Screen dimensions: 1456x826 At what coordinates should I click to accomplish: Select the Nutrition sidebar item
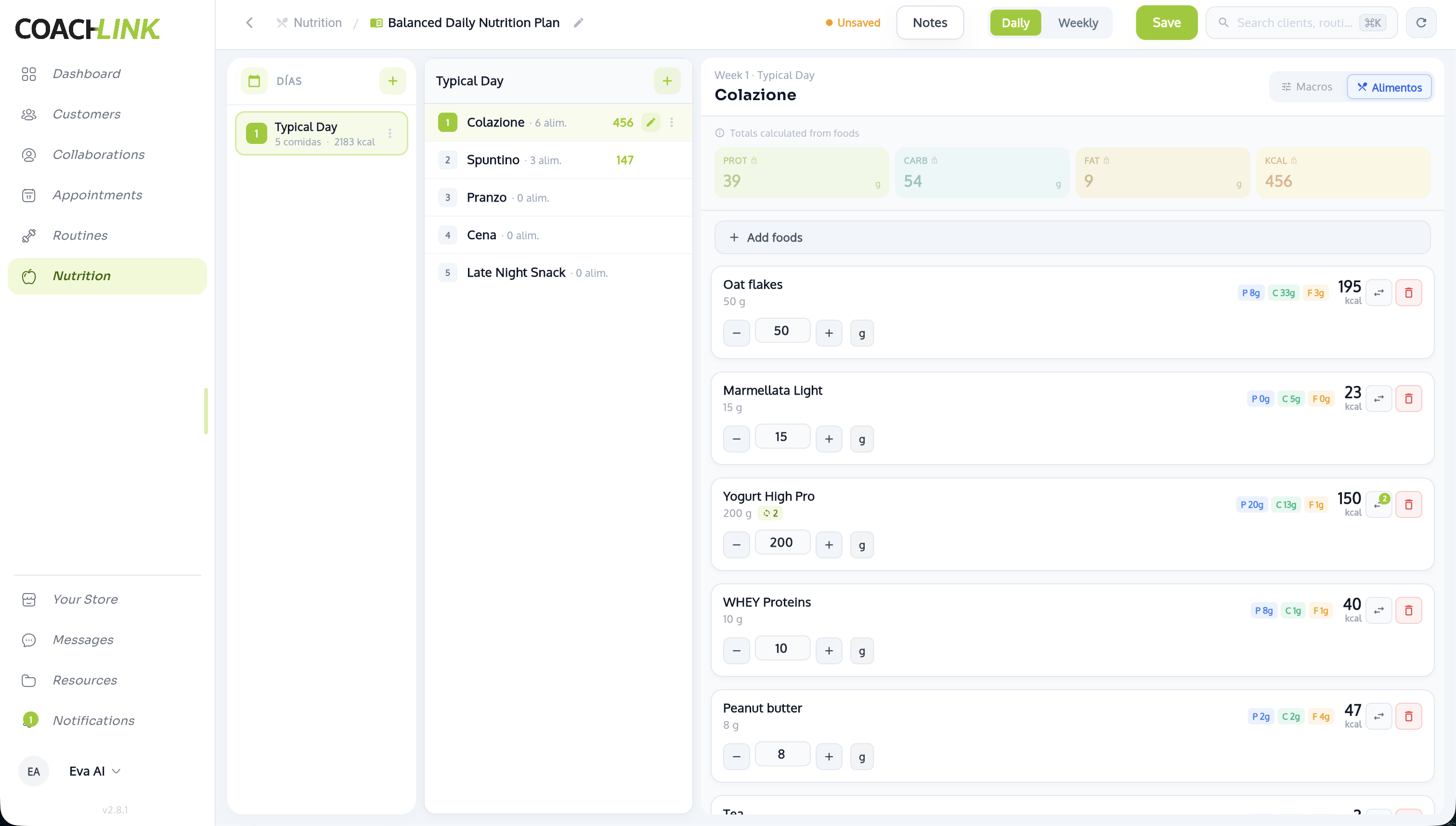tap(107, 276)
